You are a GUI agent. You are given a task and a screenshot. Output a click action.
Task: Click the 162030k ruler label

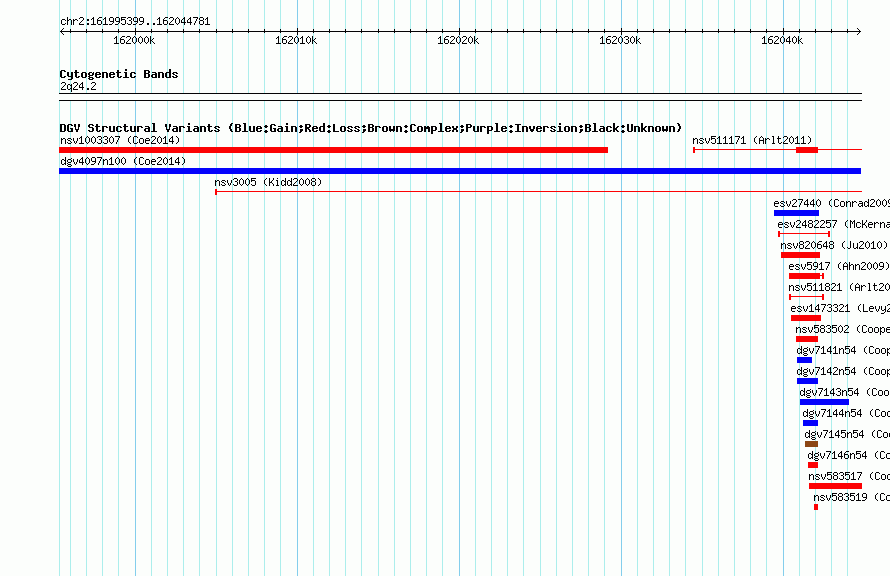[x=620, y=40]
